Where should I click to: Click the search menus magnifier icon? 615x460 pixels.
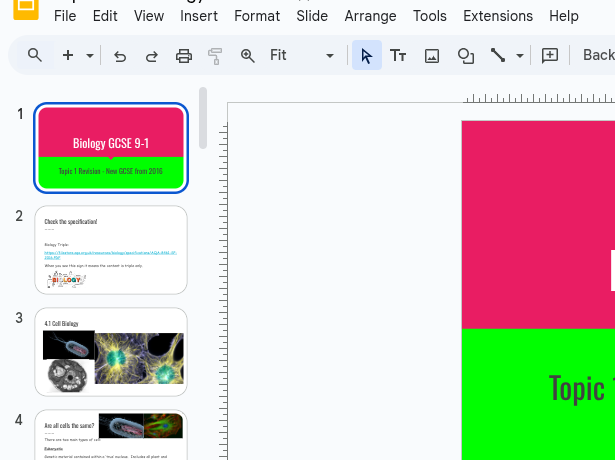click(35, 56)
